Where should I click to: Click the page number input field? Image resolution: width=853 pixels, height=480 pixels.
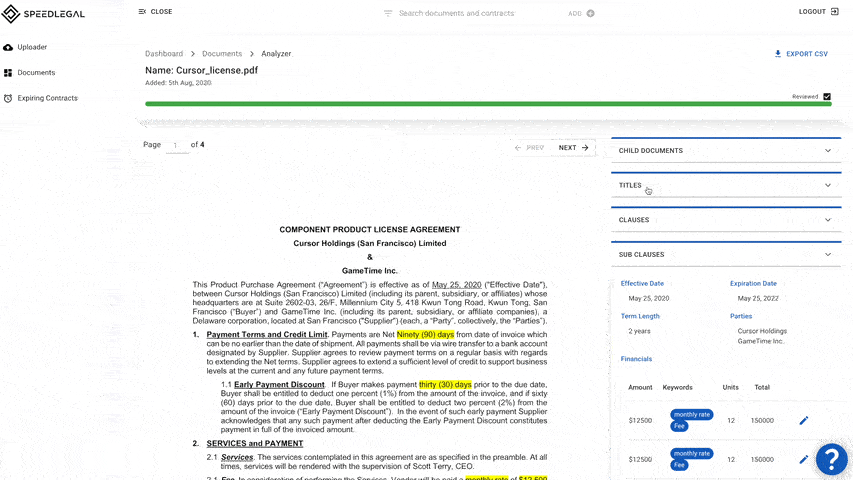pyautogui.click(x=176, y=145)
